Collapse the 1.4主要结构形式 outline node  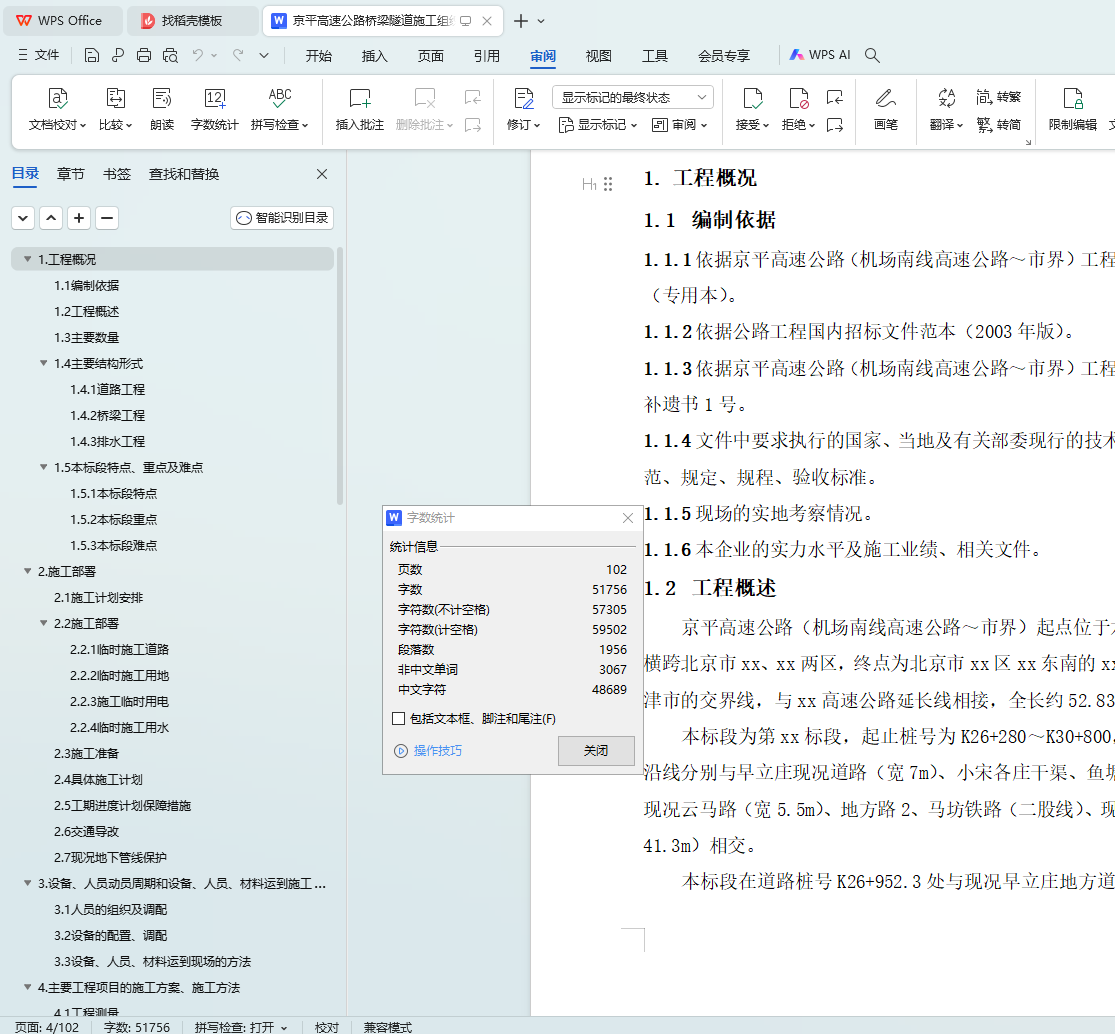pos(44,363)
